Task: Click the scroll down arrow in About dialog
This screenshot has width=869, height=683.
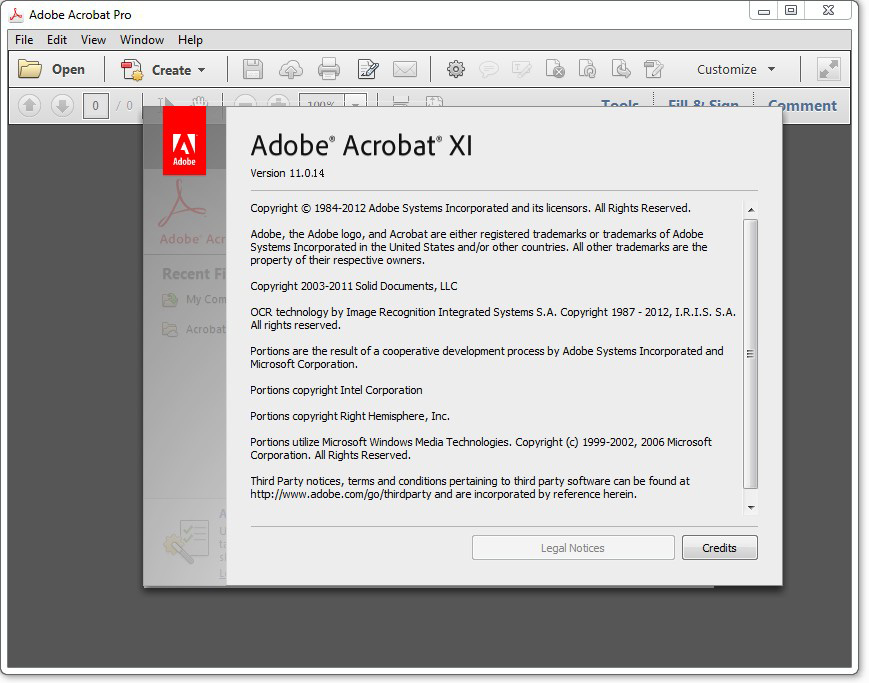Action: 751,508
